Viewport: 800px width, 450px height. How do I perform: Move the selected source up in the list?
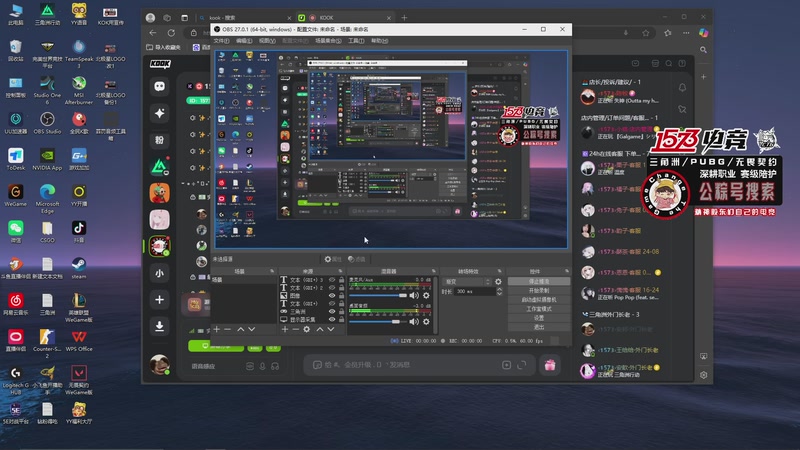(x=320, y=330)
